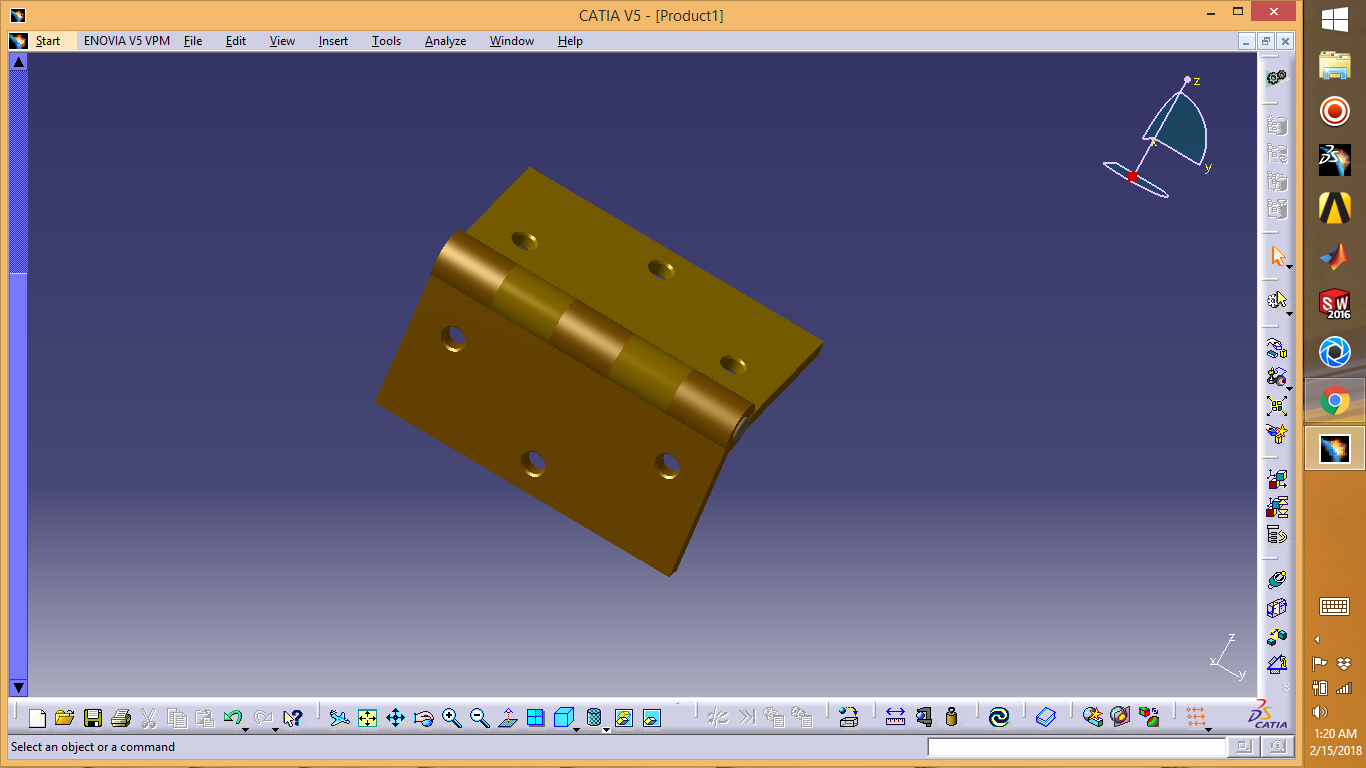
Task: Expand the orange pattern icon dropdown arrow
Action: pyautogui.click(x=1208, y=729)
